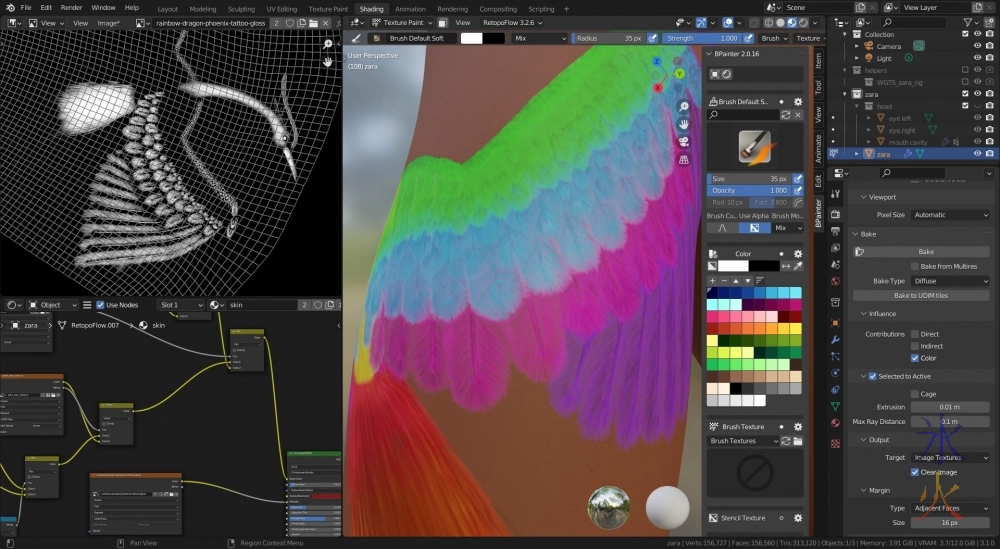Viewport: 1000px width, 549px height.
Task: Click the hand pan icon in the 3D viewport
Action: [x=683, y=124]
